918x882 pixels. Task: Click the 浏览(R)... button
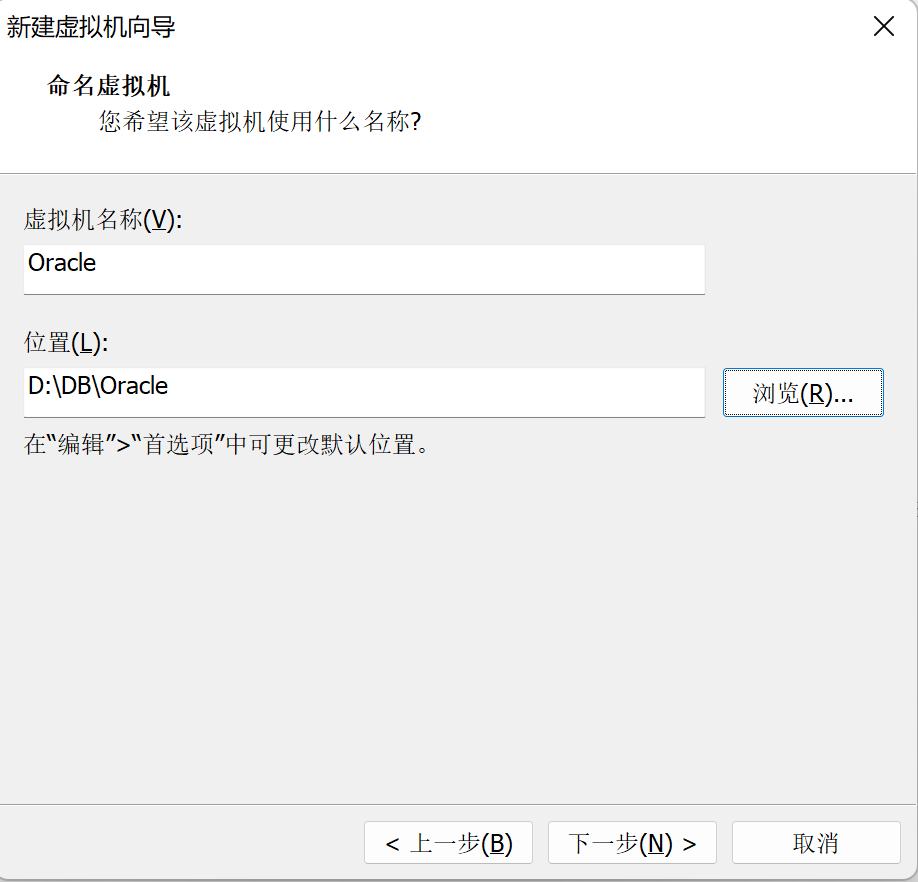coord(803,393)
